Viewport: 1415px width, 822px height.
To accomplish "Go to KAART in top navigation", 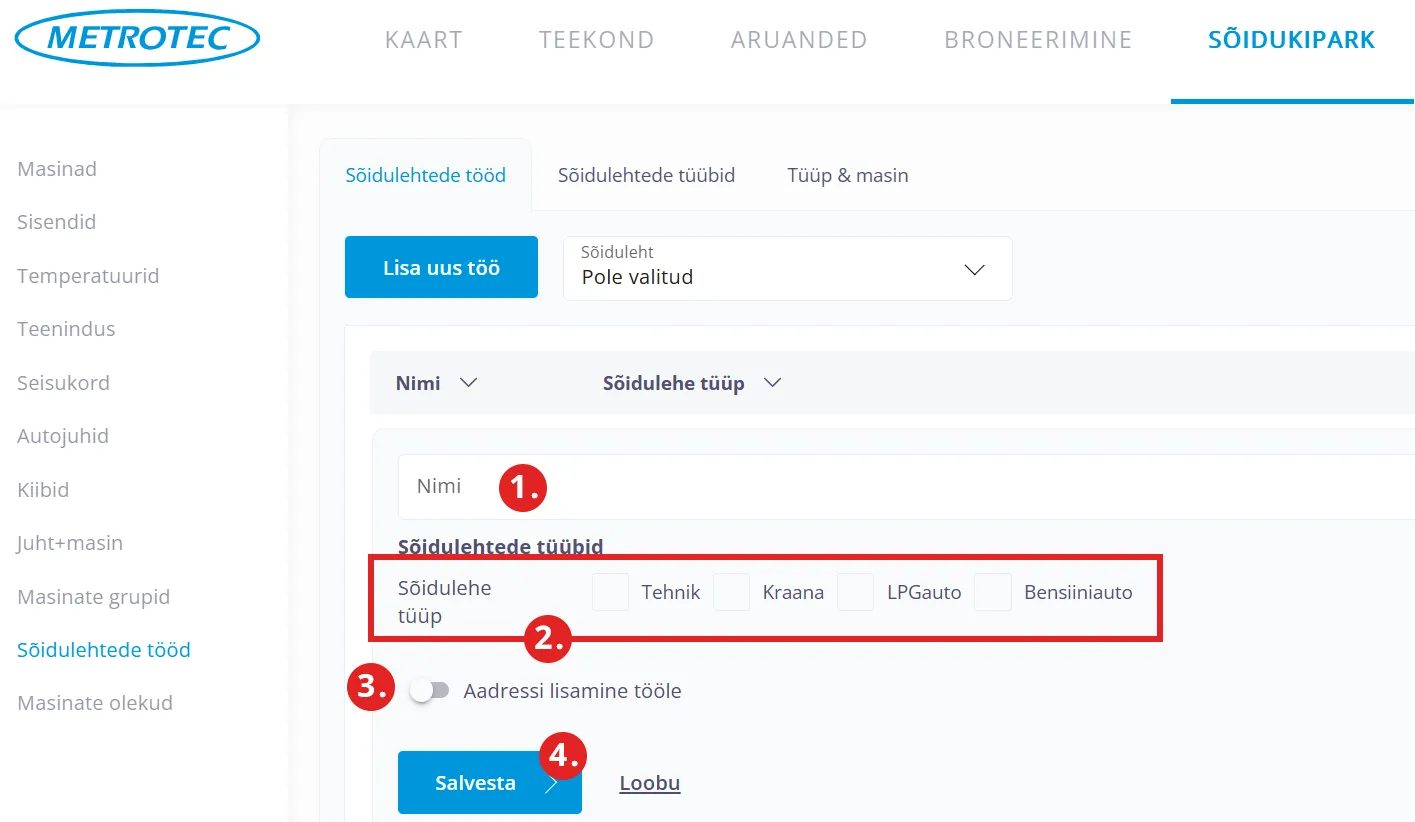I will 423,40.
